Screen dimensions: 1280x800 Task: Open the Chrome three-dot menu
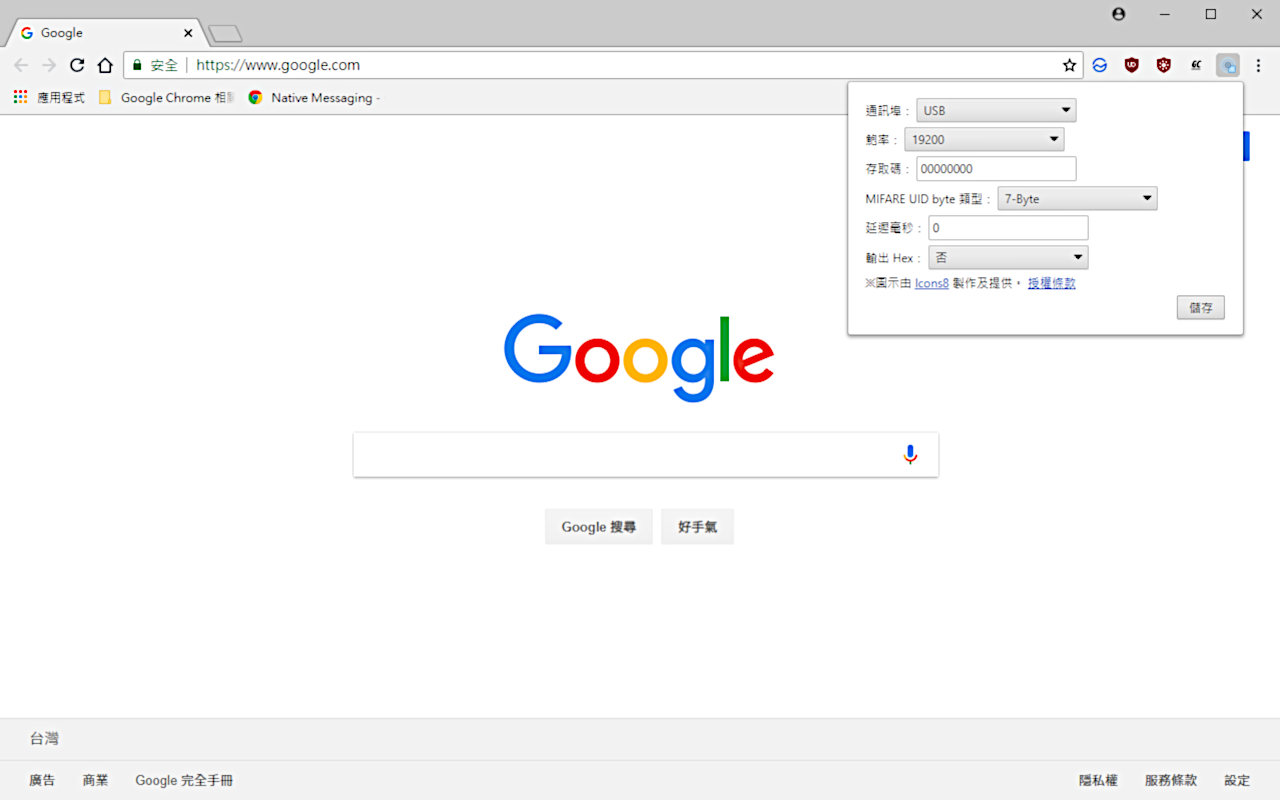click(1259, 65)
